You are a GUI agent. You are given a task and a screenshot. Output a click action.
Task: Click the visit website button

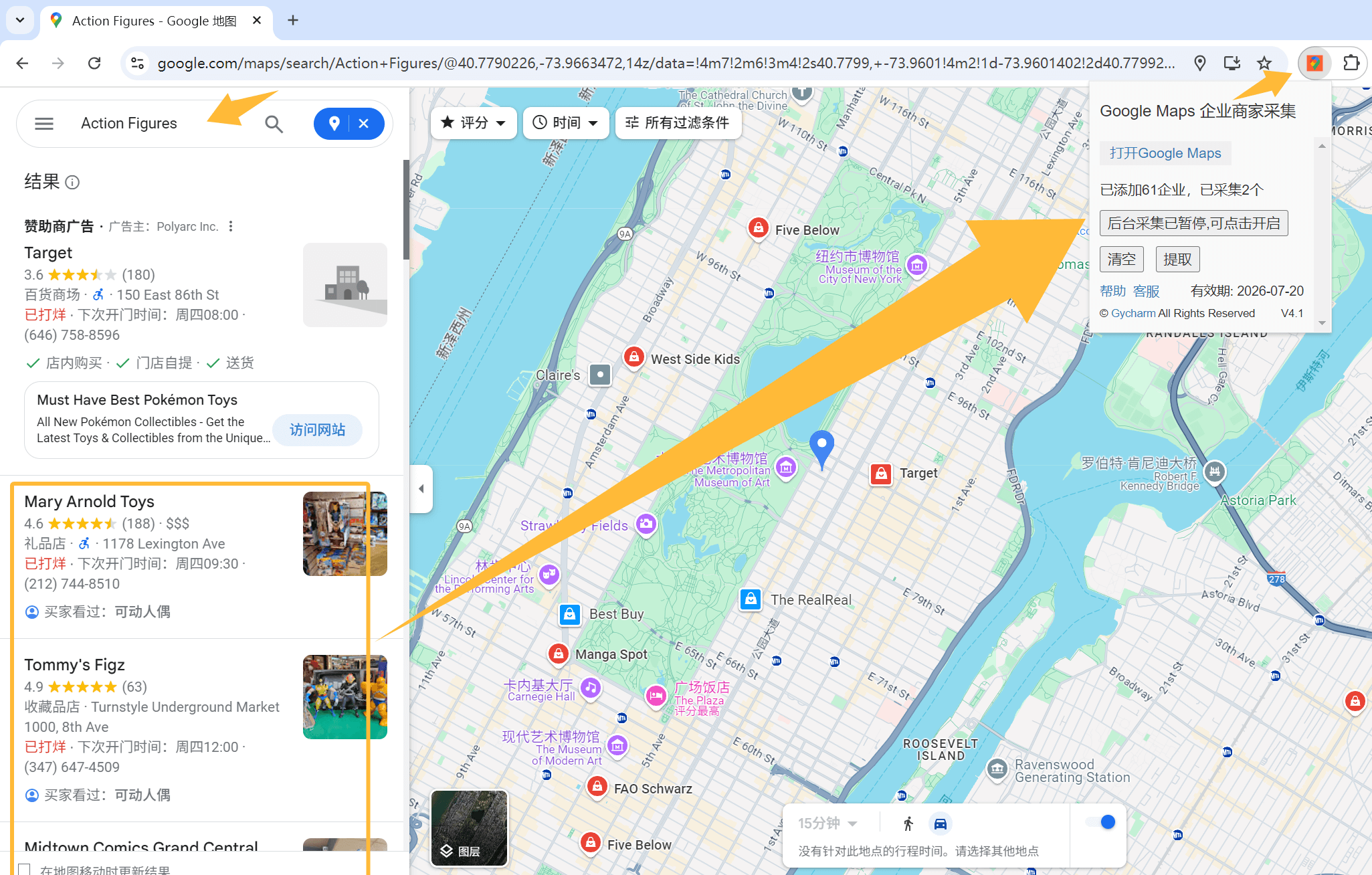(318, 429)
